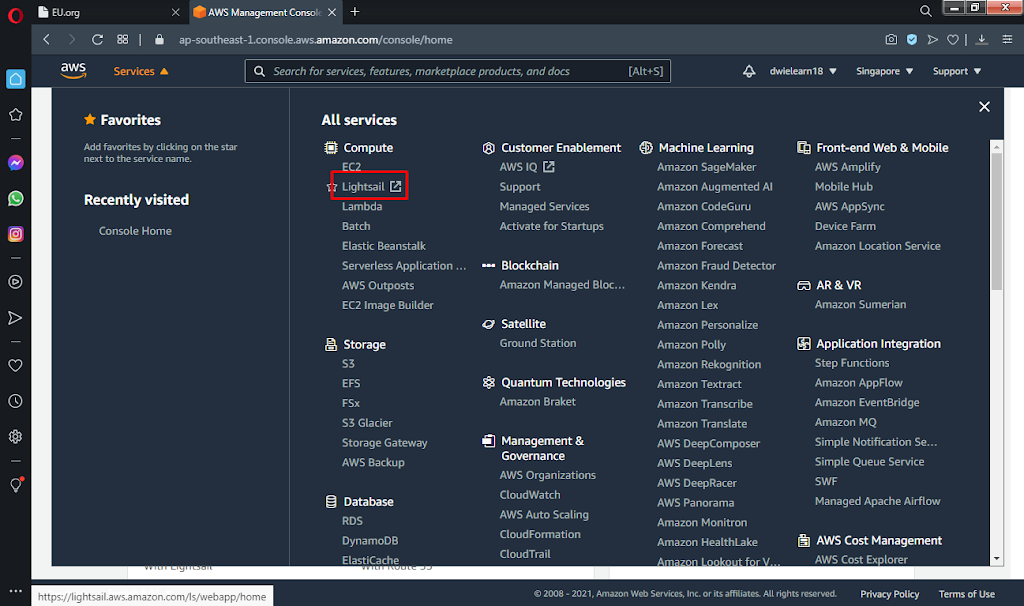Open AWS IQ external link

tap(526, 167)
